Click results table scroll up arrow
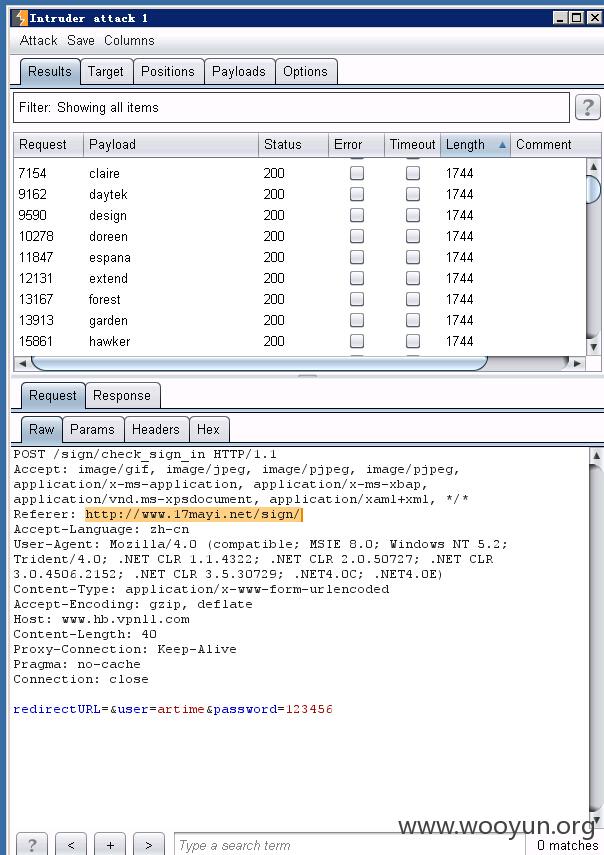Image resolution: width=604 pixels, height=855 pixels. pos(594,166)
